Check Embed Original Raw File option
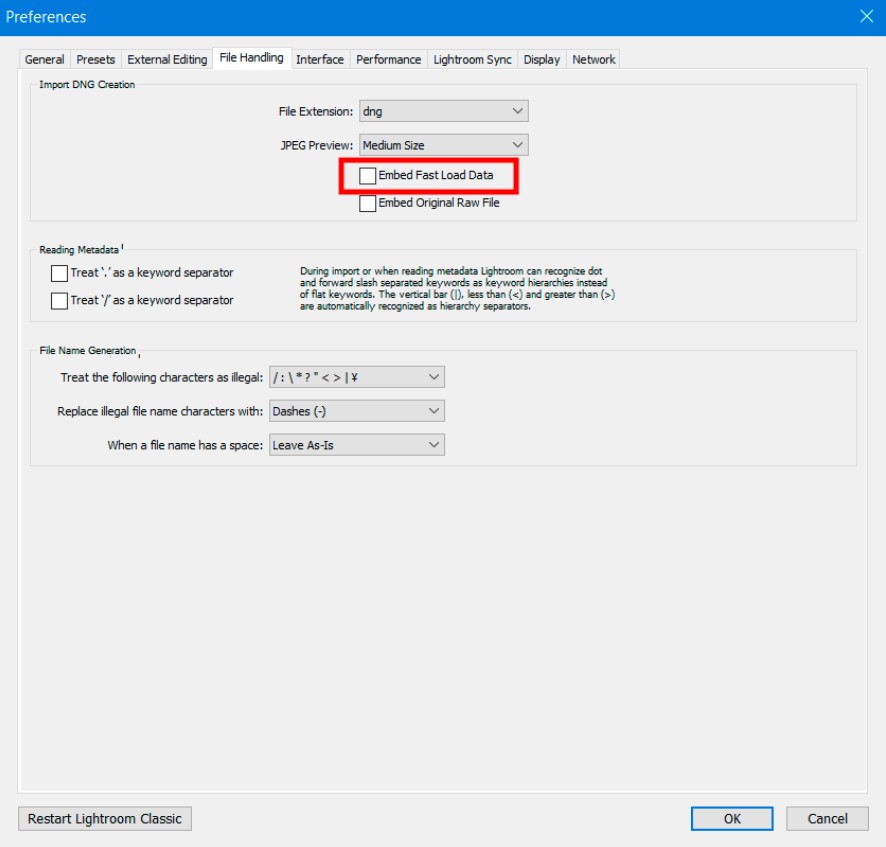Image resolution: width=886 pixels, height=847 pixels. pyautogui.click(x=367, y=203)
